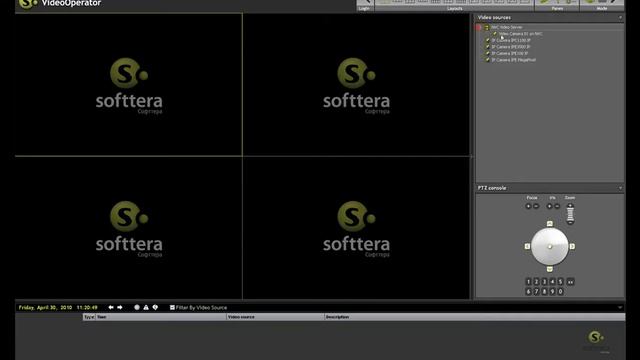This screenshot has width=640, height=360.
Task: Zoom in with top of Zoom slider
Action: tap(570, 206)
